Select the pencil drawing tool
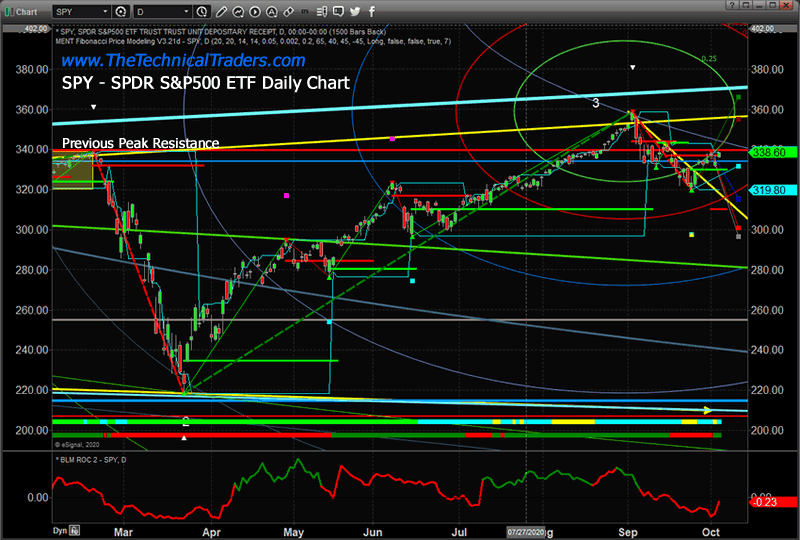 (221, 11)
